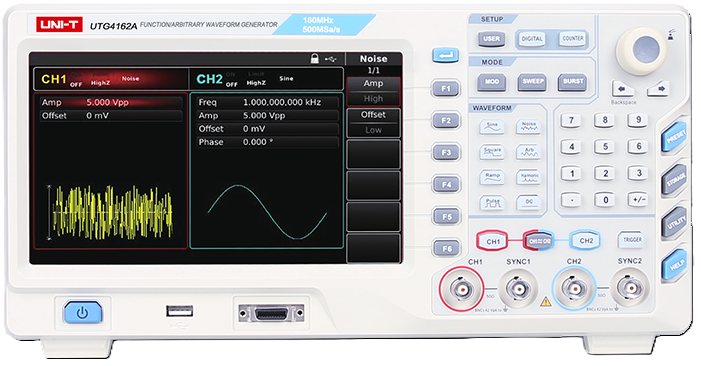Screen dimensions: 701x366
Task: Pick the Ramp waveform button
Action: click(x=492, y=177)
